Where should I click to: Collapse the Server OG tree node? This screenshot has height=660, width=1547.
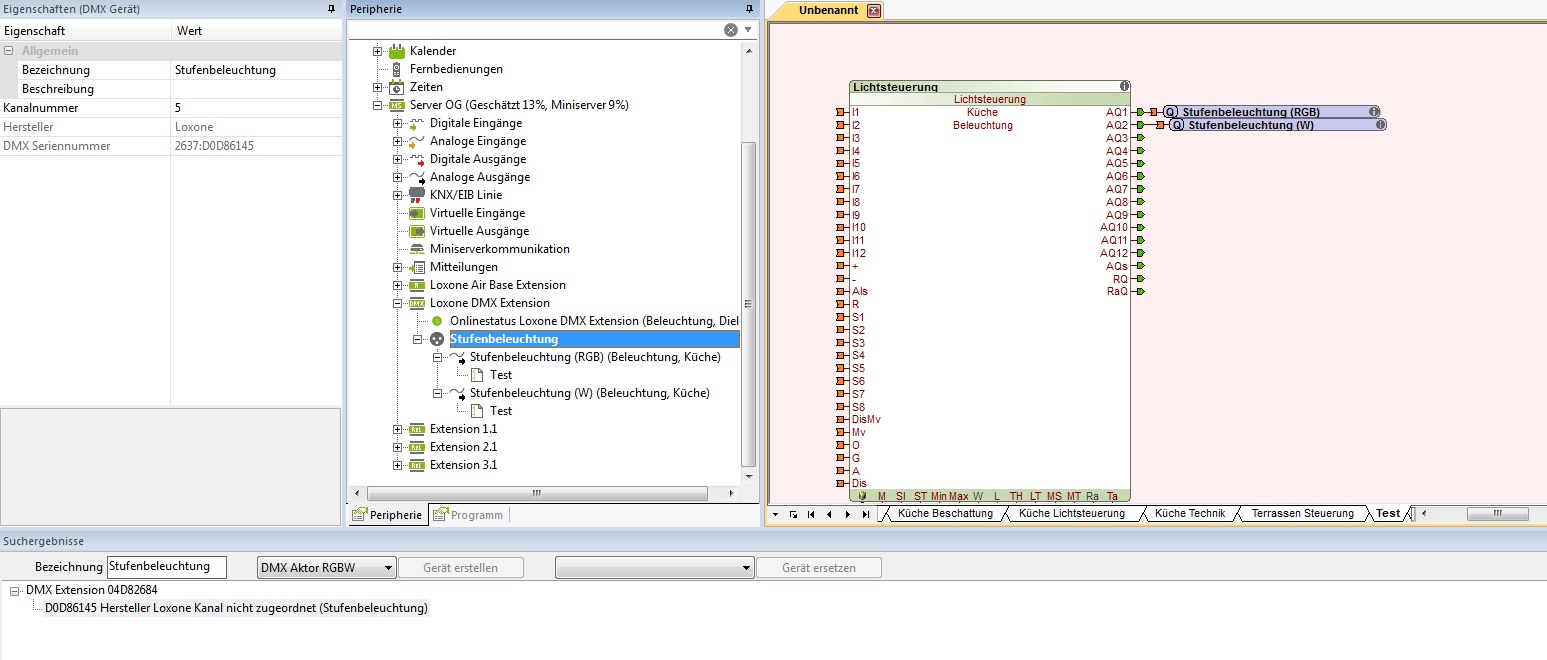[377, 105]
